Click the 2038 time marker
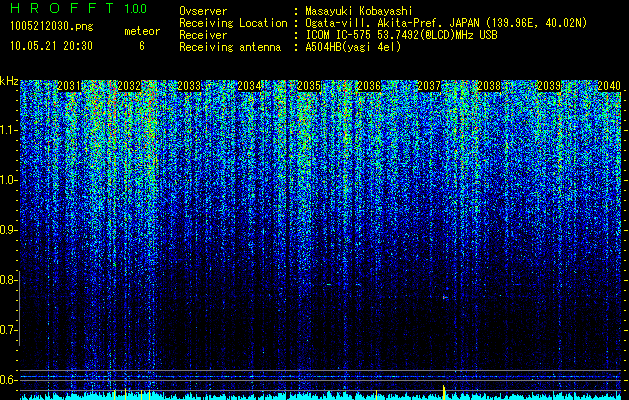Image resolution: width=629 pixels, height=400 pixels. 489,86
